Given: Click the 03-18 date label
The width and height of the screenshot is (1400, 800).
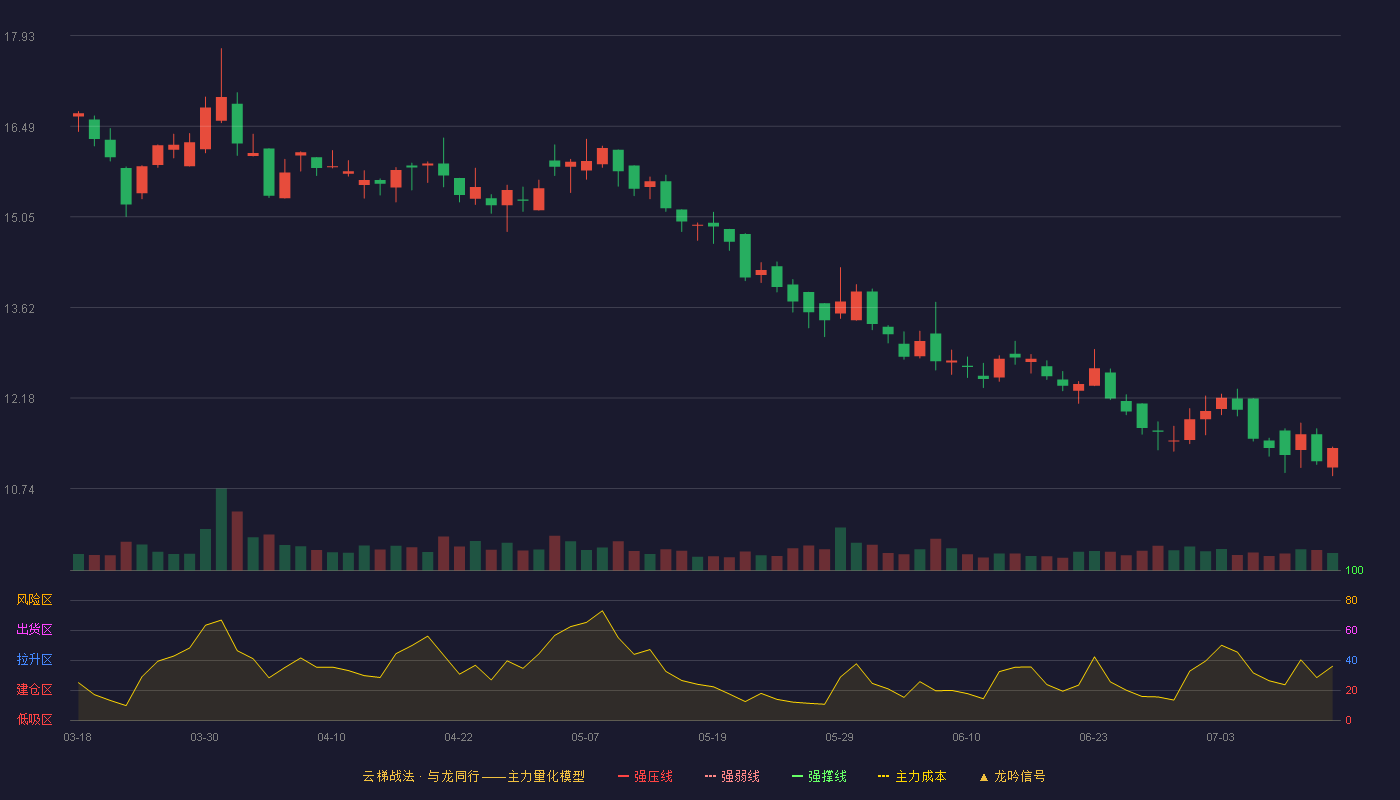Looking at the screenshot, I should click(x=77, y=737).
